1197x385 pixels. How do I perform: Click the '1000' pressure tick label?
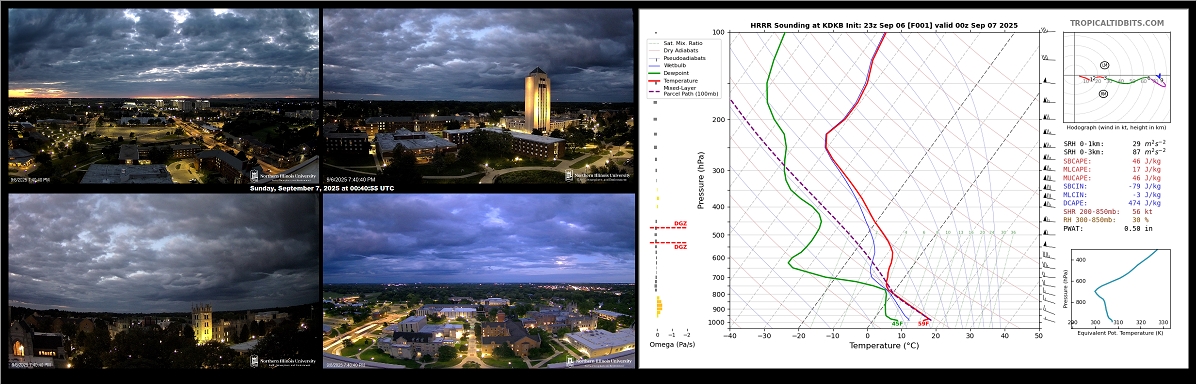click(715, 323)
